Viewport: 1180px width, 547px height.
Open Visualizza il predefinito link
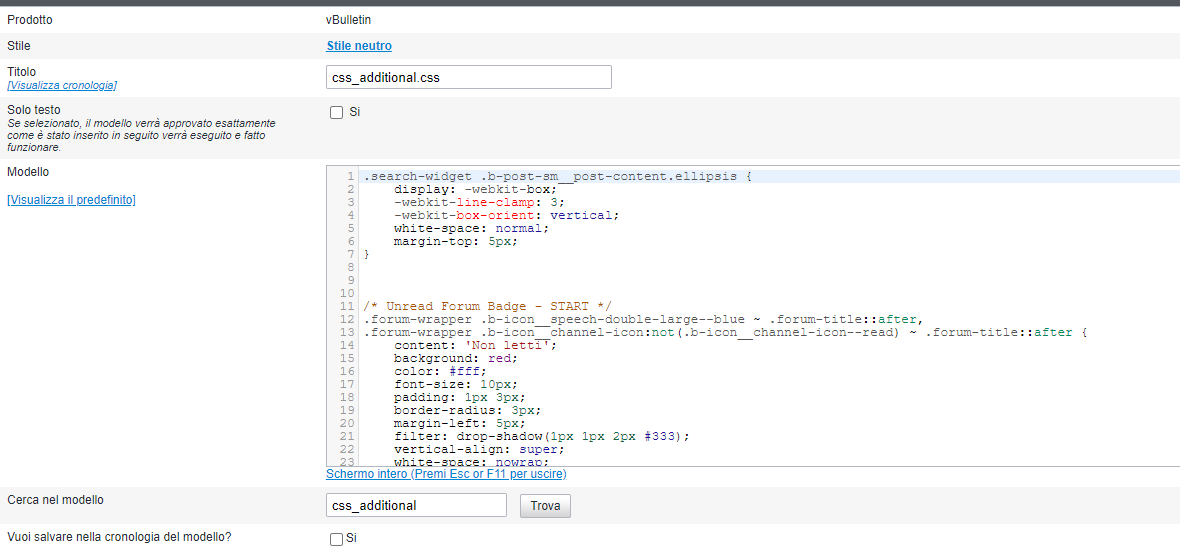[x=71, y=201]
